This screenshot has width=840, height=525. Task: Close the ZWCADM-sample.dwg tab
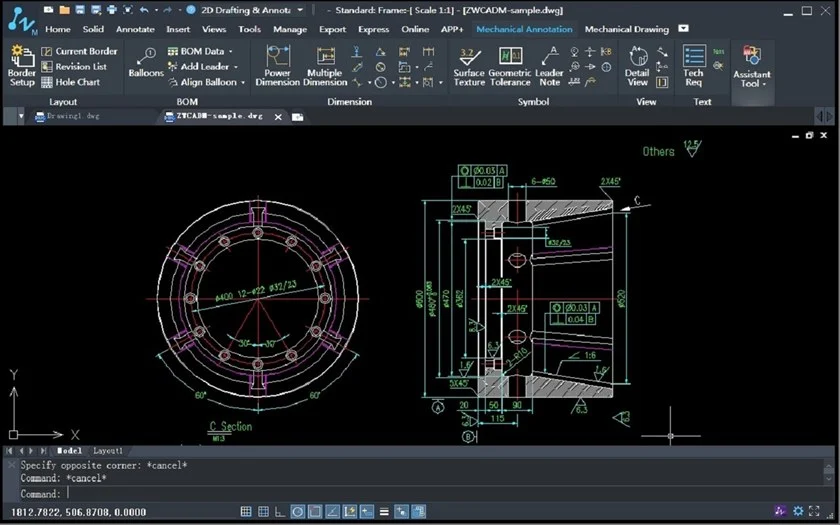click(278, 117)
